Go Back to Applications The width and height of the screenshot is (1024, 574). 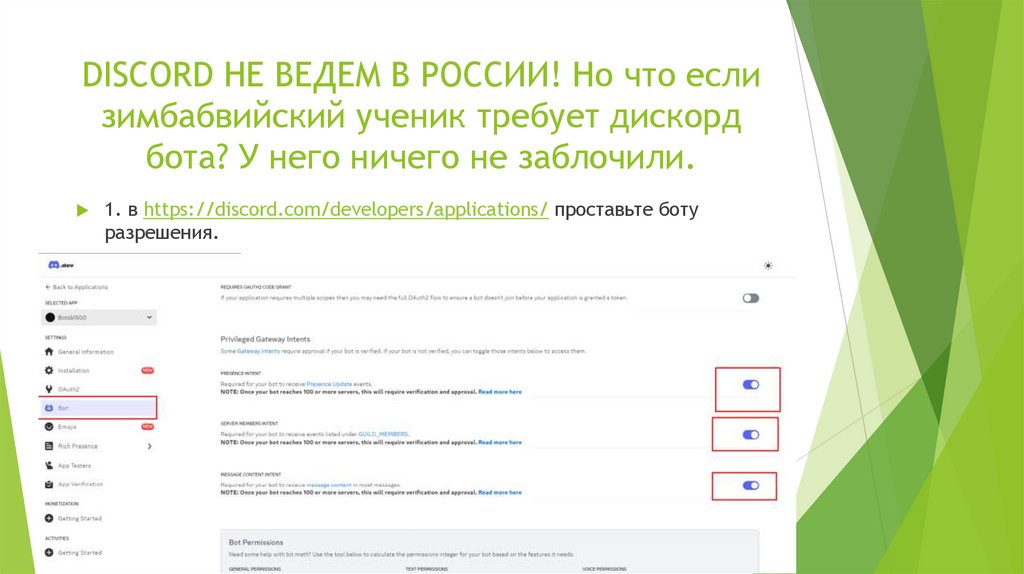coord(76,287)
